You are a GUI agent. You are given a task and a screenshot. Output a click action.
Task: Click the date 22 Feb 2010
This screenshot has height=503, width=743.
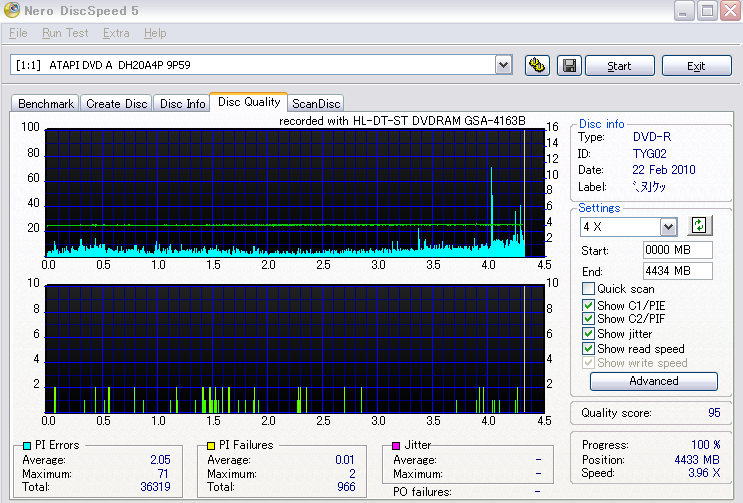tap(663, 170)
